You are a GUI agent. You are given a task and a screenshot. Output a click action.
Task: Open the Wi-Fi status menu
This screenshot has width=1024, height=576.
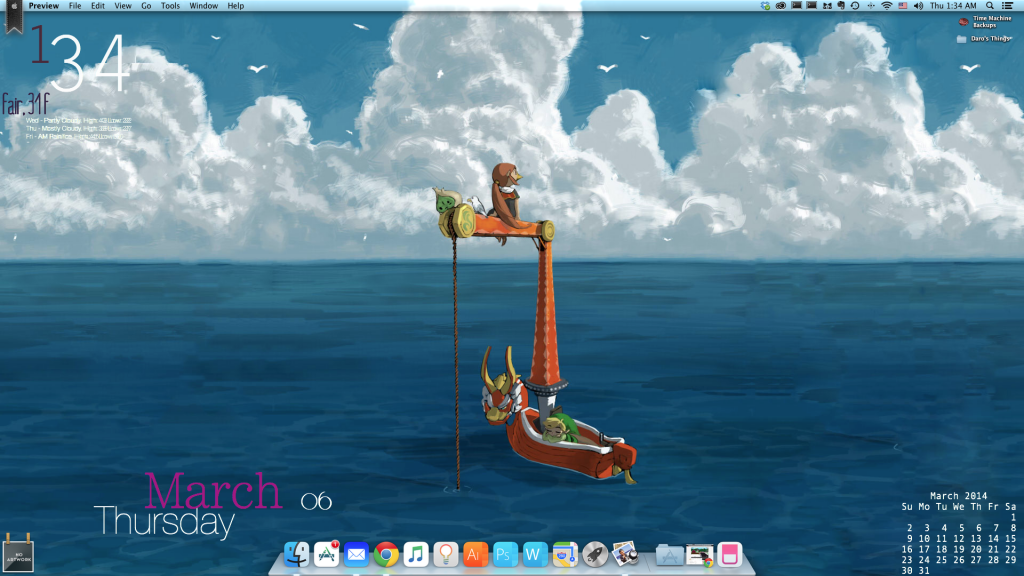(x=887, y=6)
